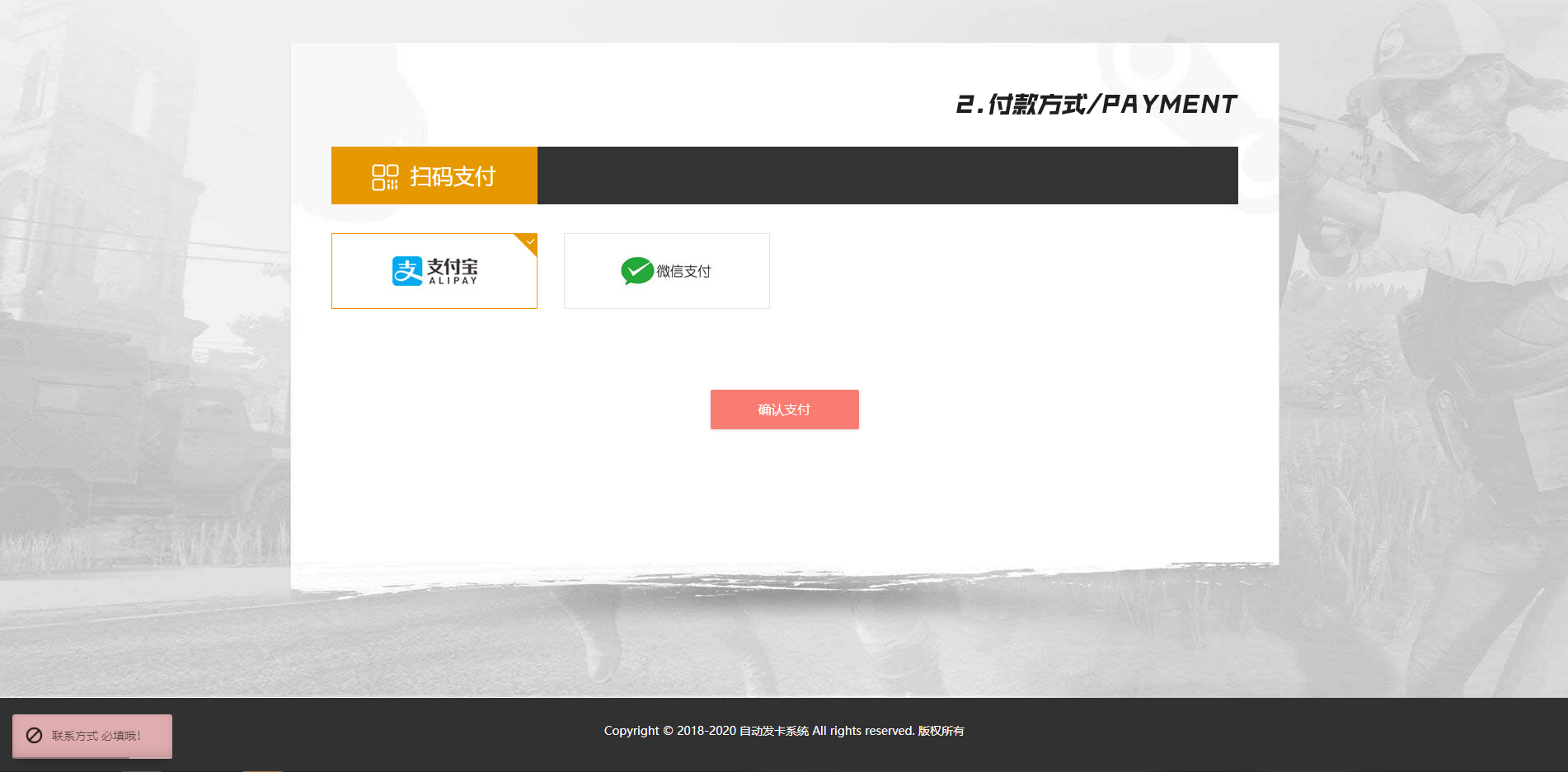
Task: Choose the 微信支付 WeChat Pay option
Action: (667, 271)
